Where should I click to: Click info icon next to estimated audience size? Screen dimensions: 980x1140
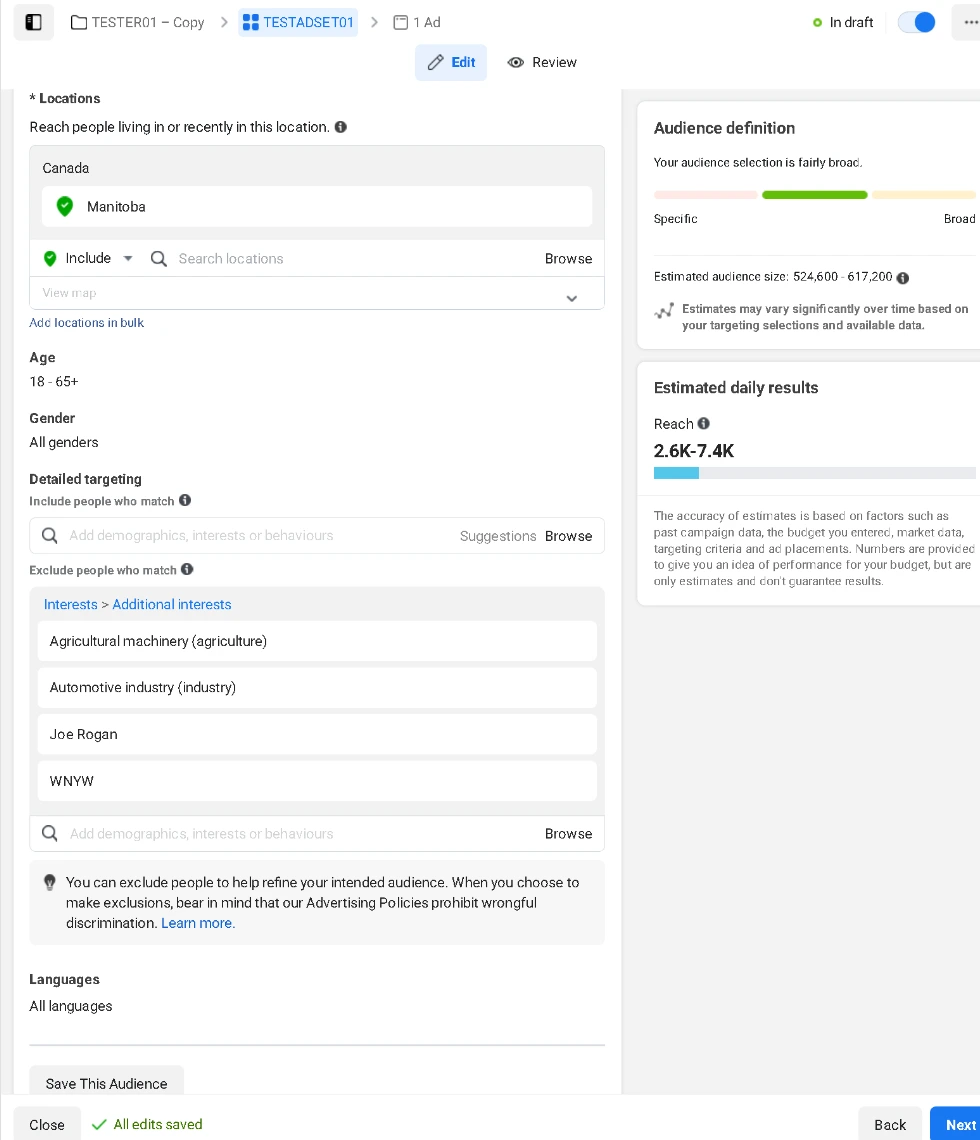(903, 278)
